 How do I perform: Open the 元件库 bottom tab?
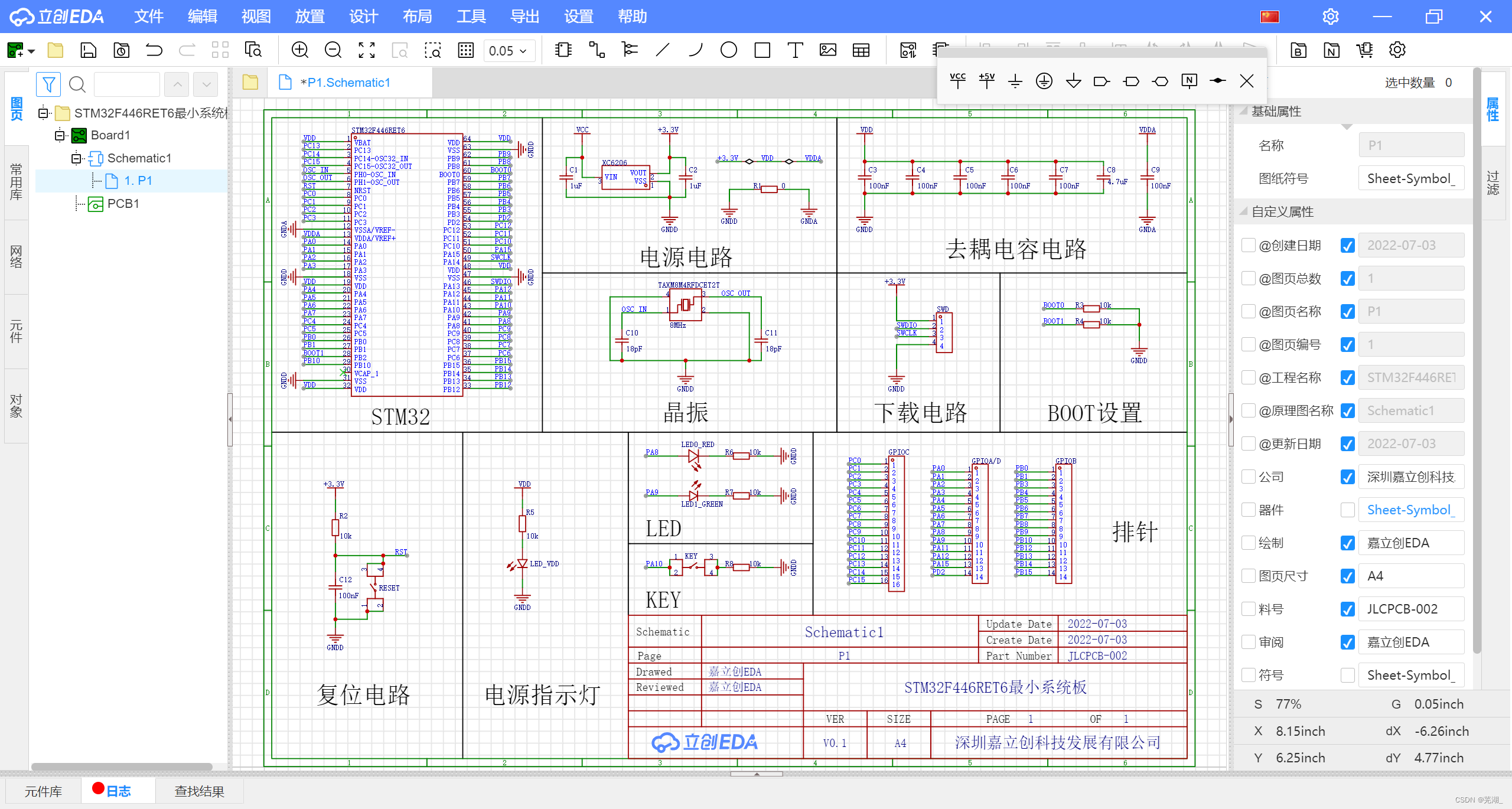click(x=43, y=791)
